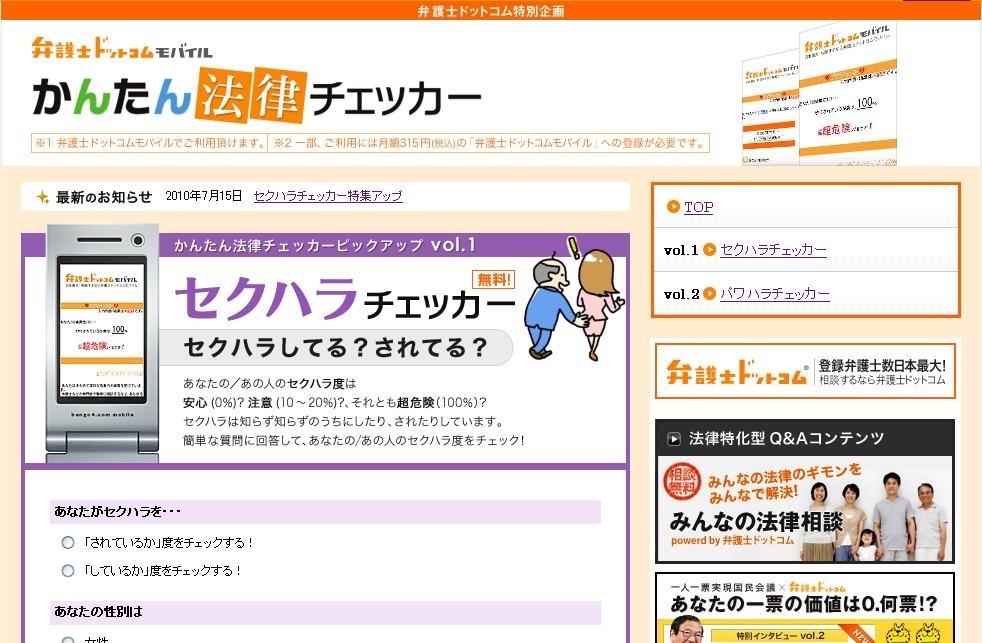Go to the TOP link in the sidebar
The height and width of the screenshot is (643, 982).
(x=698, y=207)
